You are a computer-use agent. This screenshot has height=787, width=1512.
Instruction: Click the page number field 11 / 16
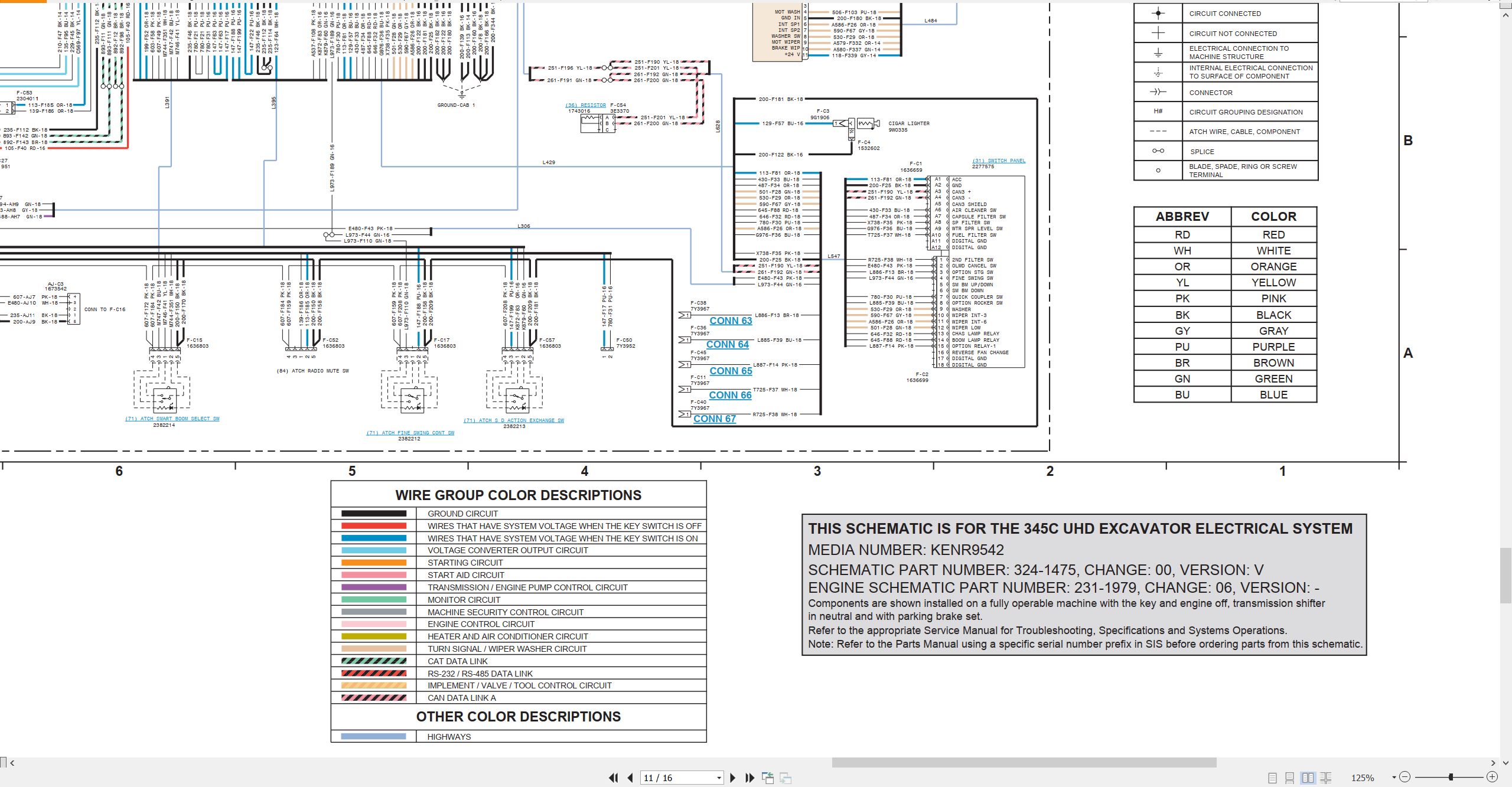tap(678, 778)
